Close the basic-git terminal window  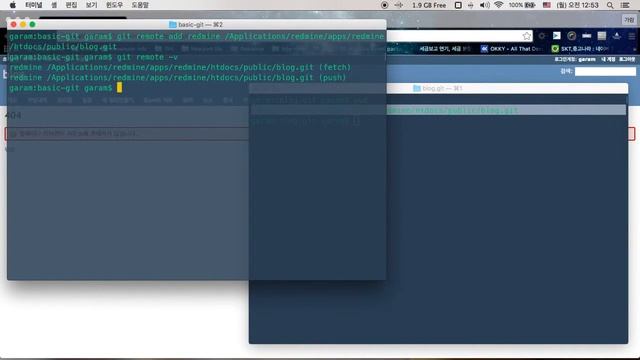pyautogui.click(x=13, y=24)
